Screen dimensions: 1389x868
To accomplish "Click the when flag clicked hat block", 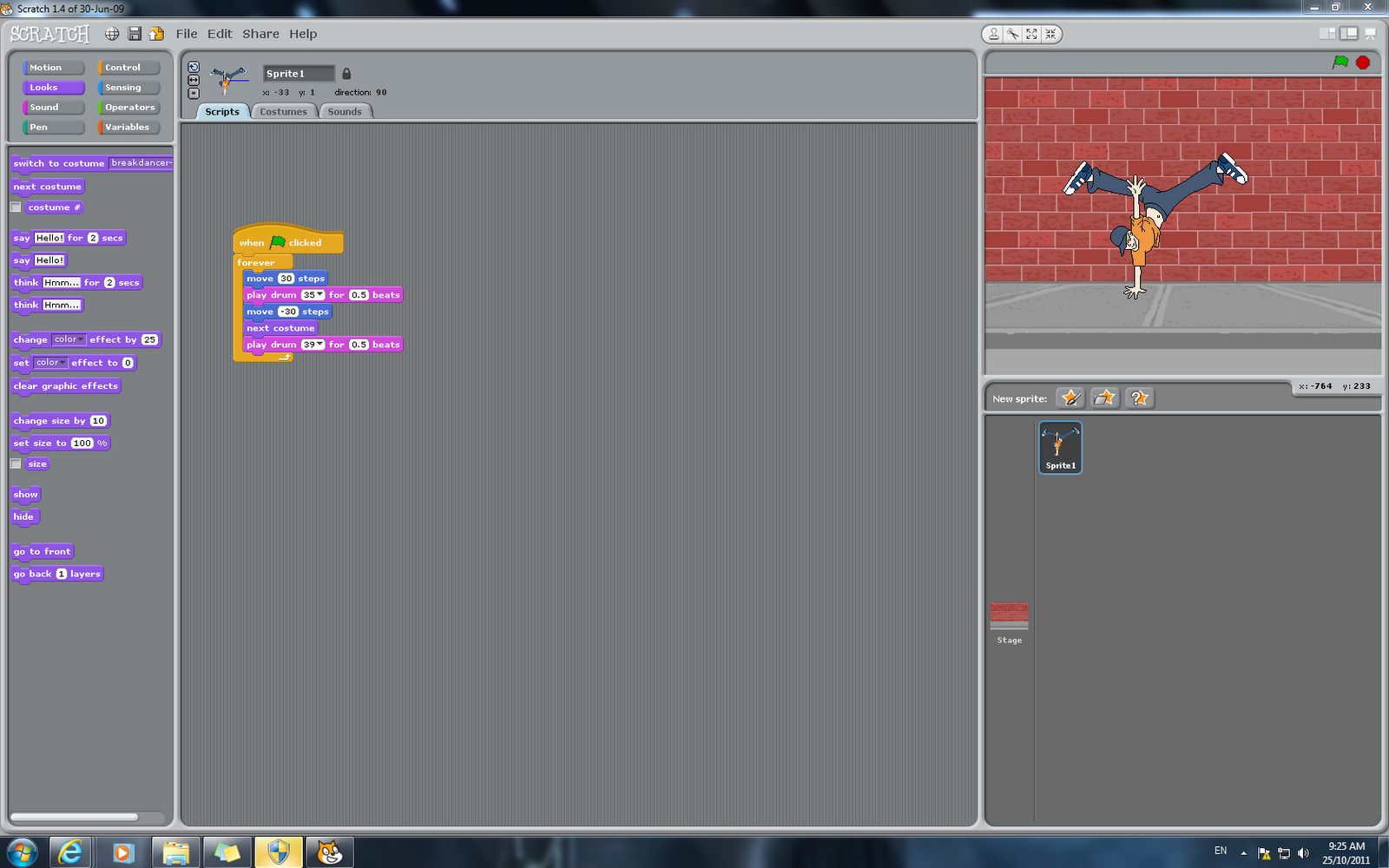I will (288, 241).
